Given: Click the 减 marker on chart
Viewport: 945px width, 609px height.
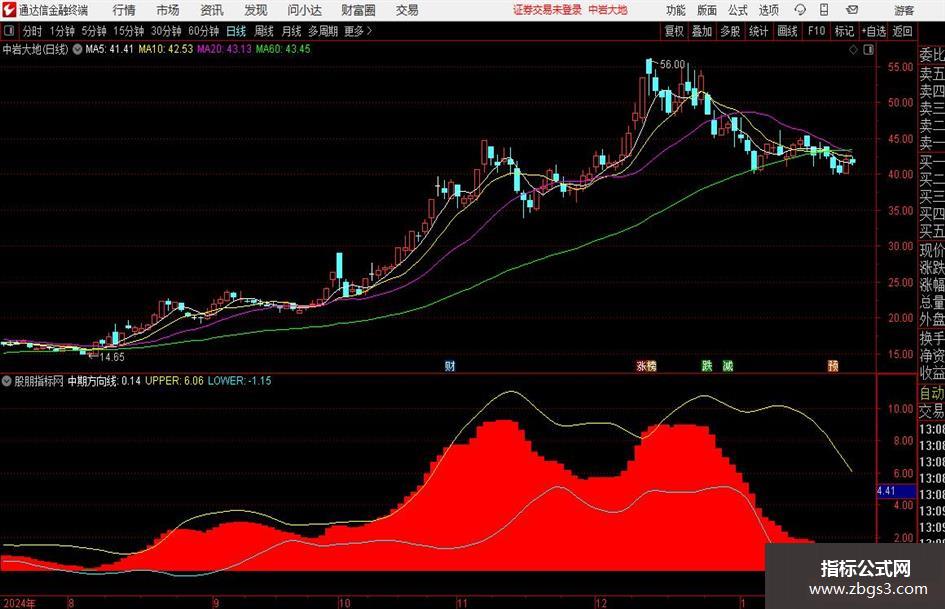Looking at the screenshot, I should [x=728, y=366].
